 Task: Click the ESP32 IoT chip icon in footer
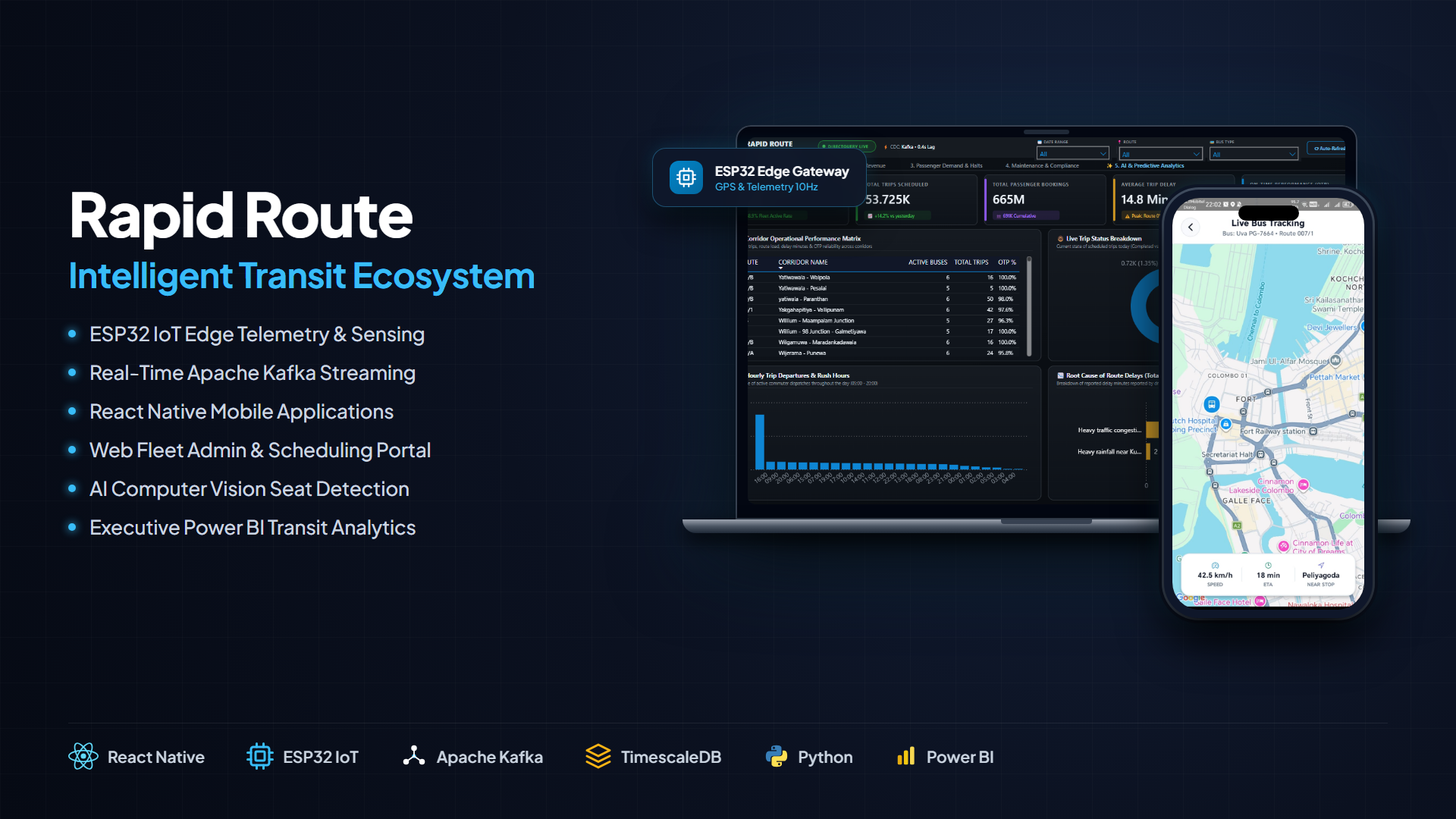click(x=259, y=756)
